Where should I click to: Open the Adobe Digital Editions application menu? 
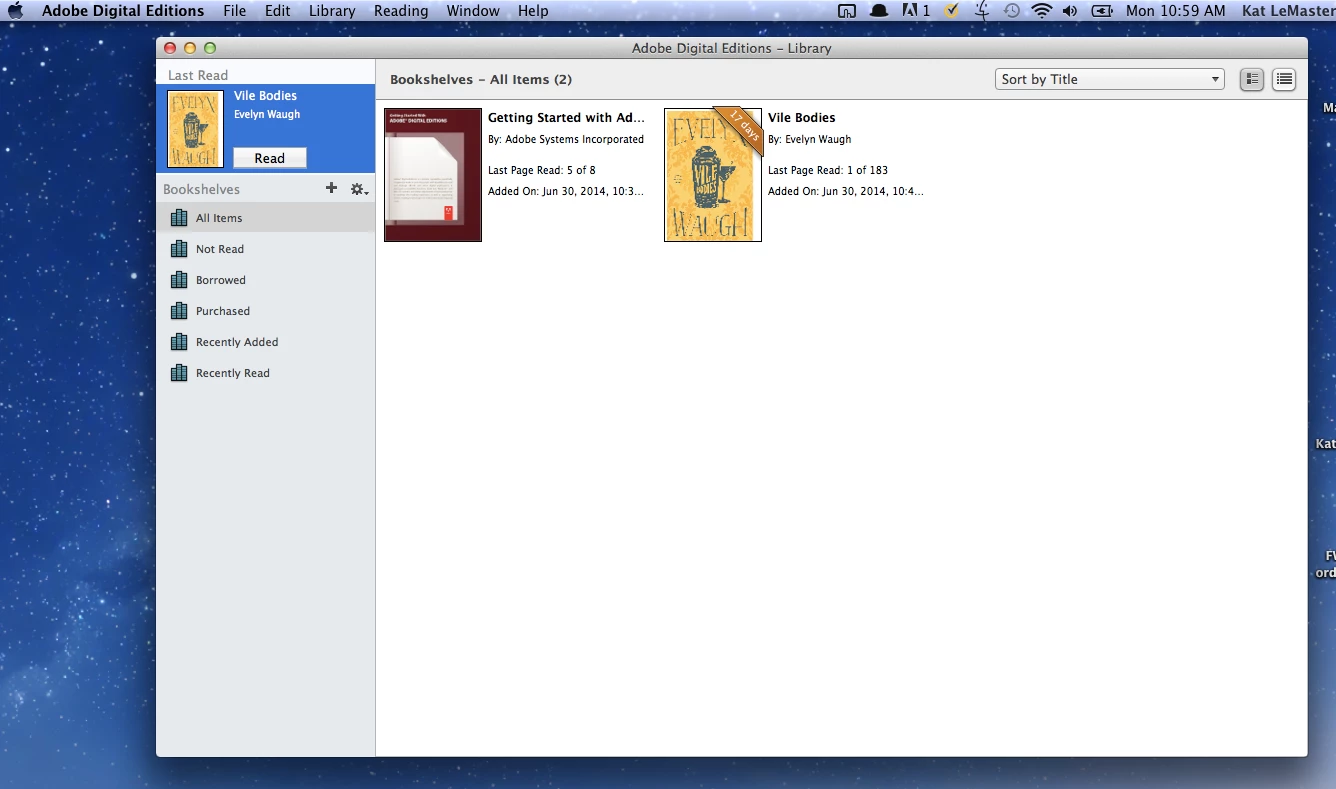[x=123, y=11]
